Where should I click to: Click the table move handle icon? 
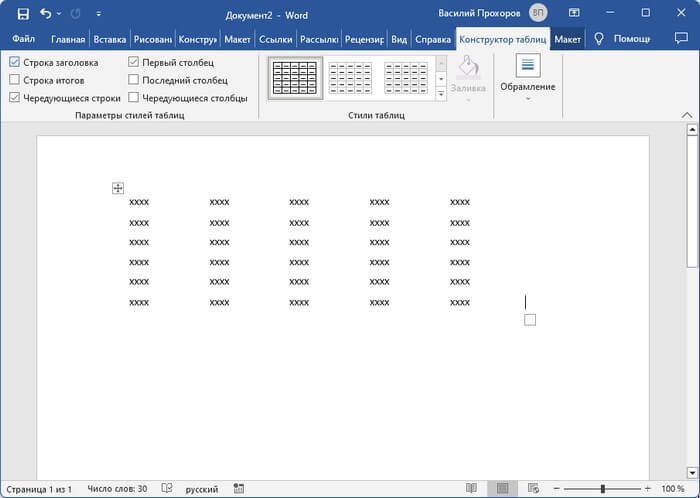coord(118,188)
